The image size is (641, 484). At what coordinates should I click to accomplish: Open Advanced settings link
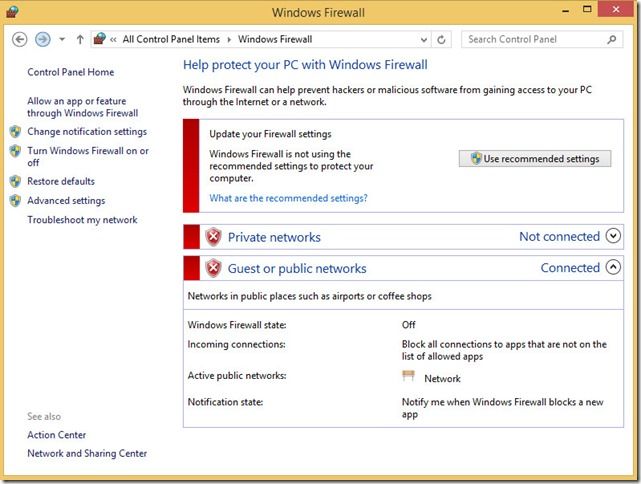tap(66, 201)
